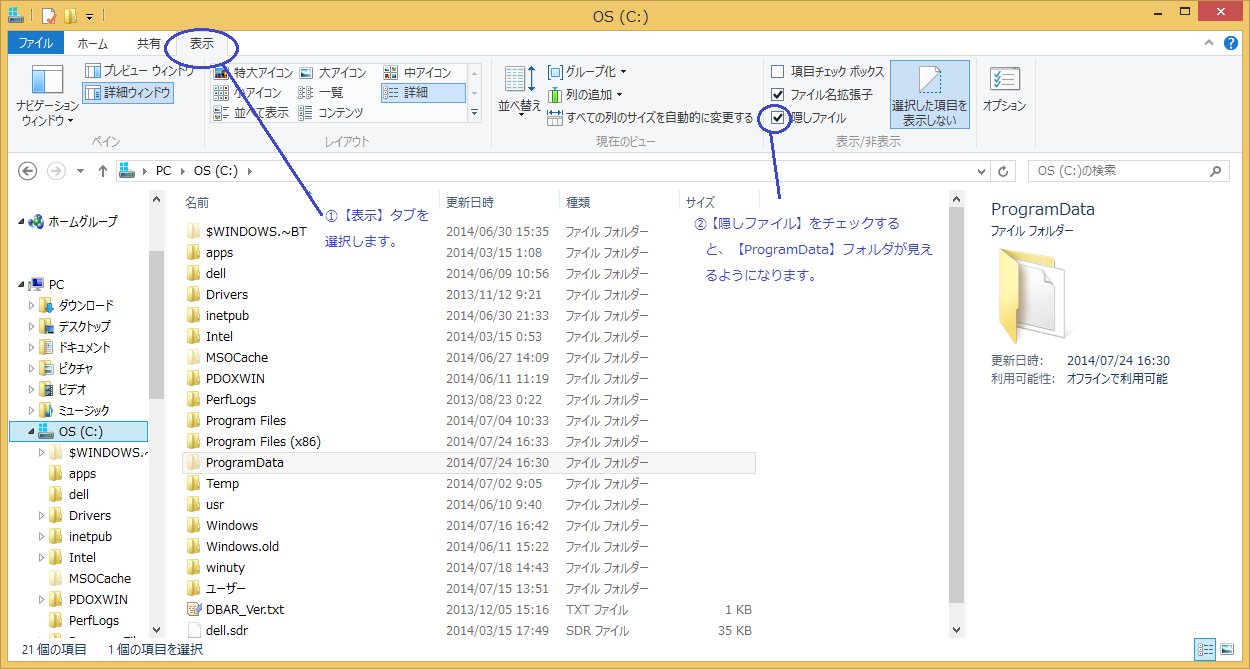Toggle the プレビュー ウィンドウ pane button
This screenshot has width=1250, height=669.
pyautogui.click(x=139, y=71)
